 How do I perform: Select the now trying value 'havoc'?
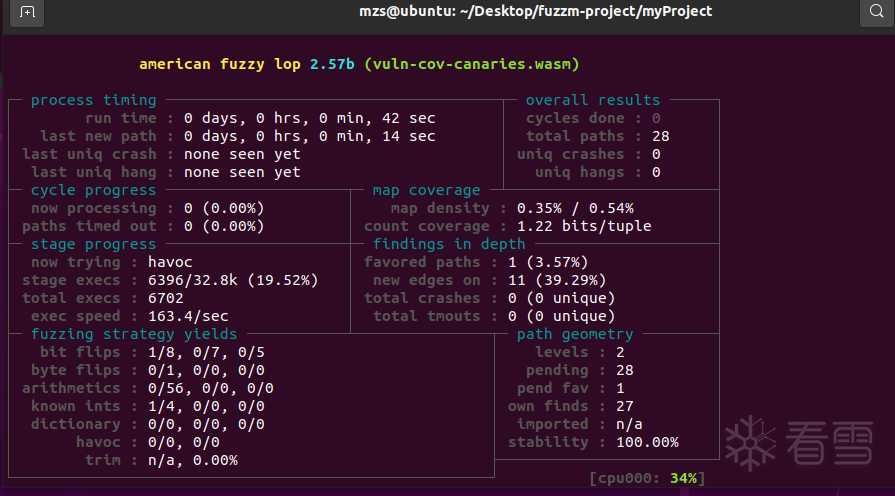[170, 262]
